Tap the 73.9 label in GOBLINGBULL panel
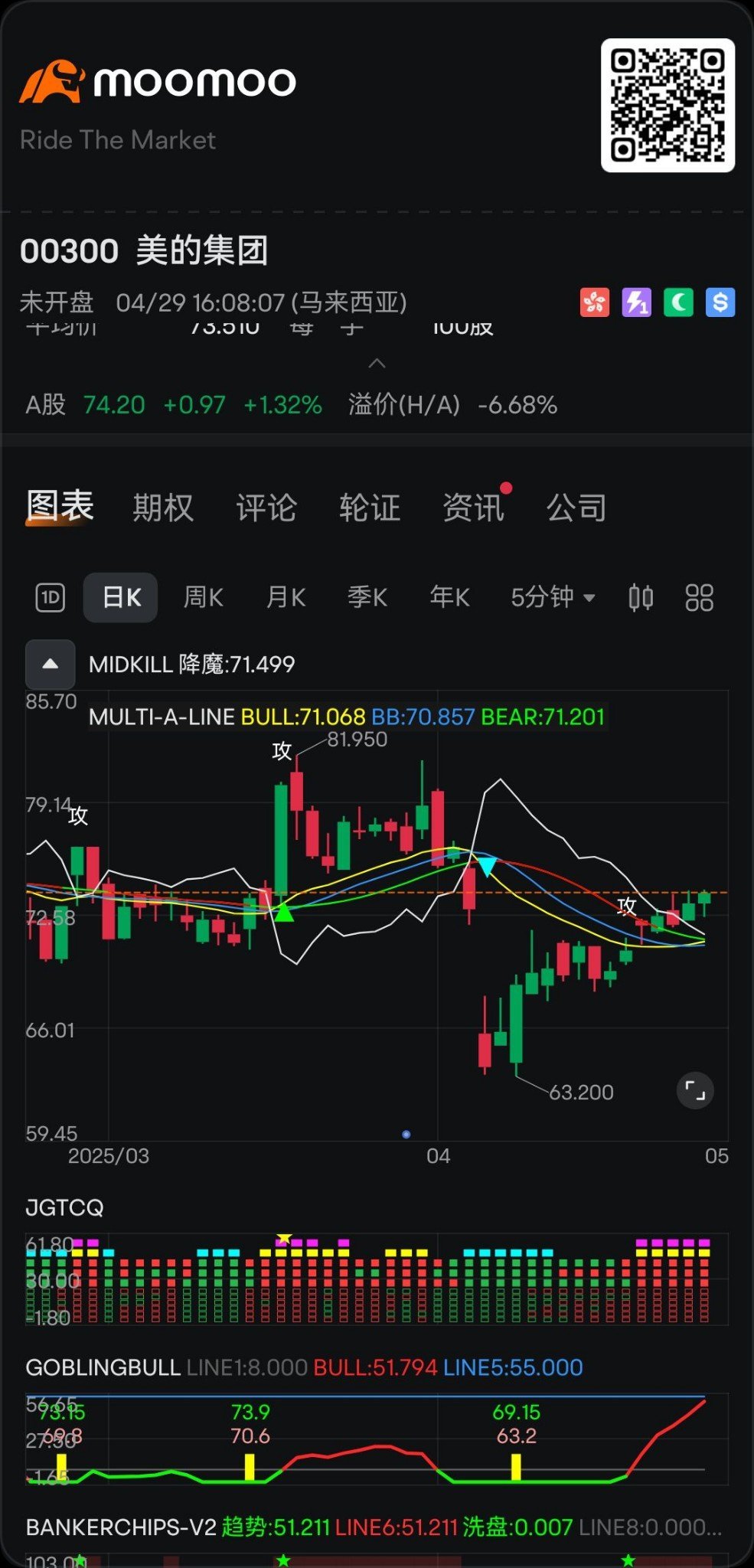754x1568 pixels. click(250, 1411)
